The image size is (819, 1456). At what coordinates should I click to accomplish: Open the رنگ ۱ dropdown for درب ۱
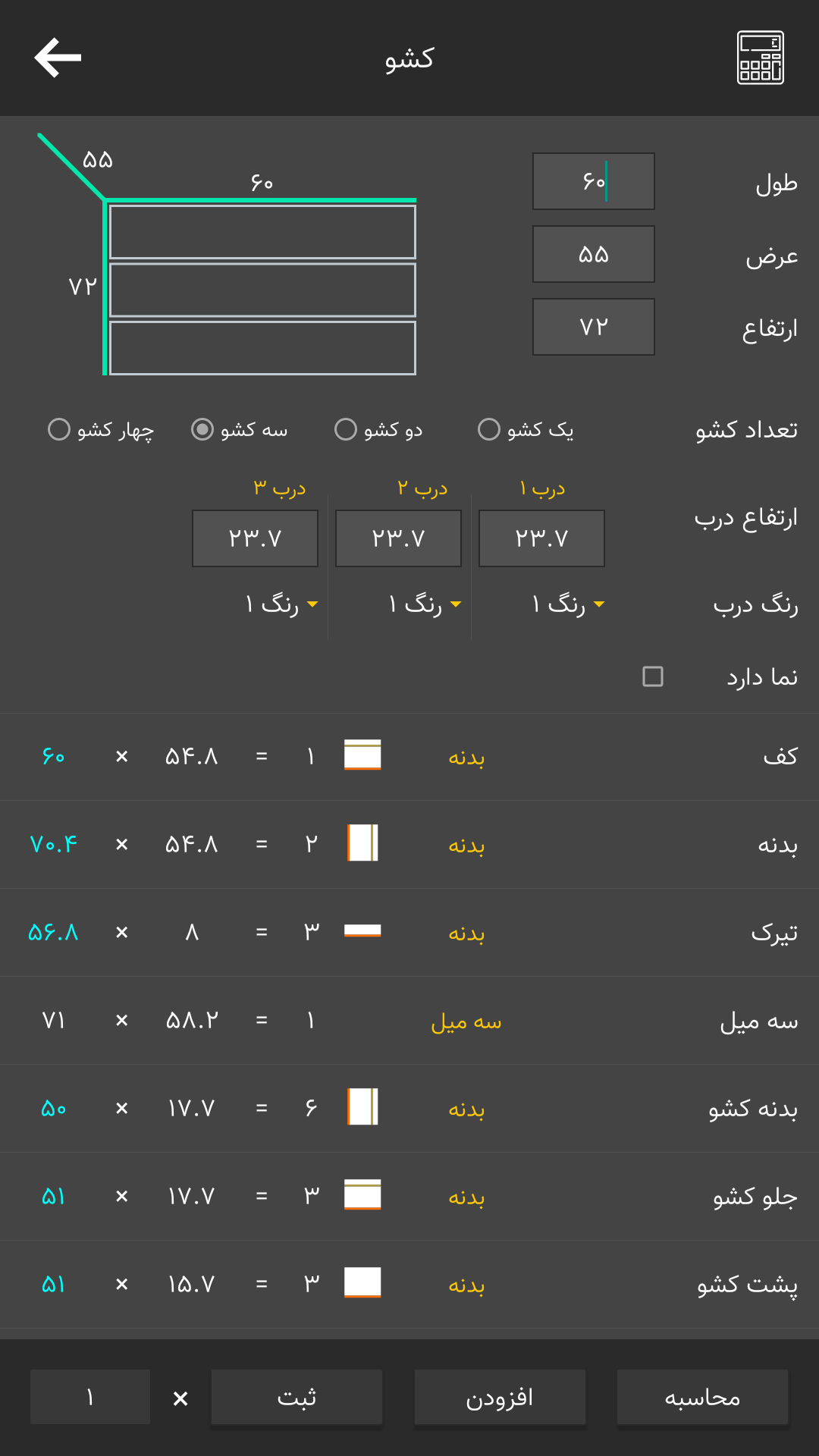click(568, 604)
